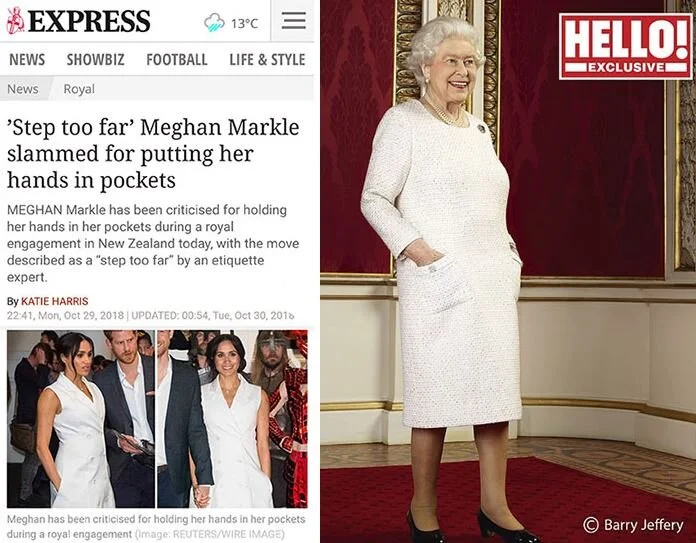Image resolution: width=696 pixels, height=543 pixels.
Task: Go to the NEWS section
Action: coord(27,59)
